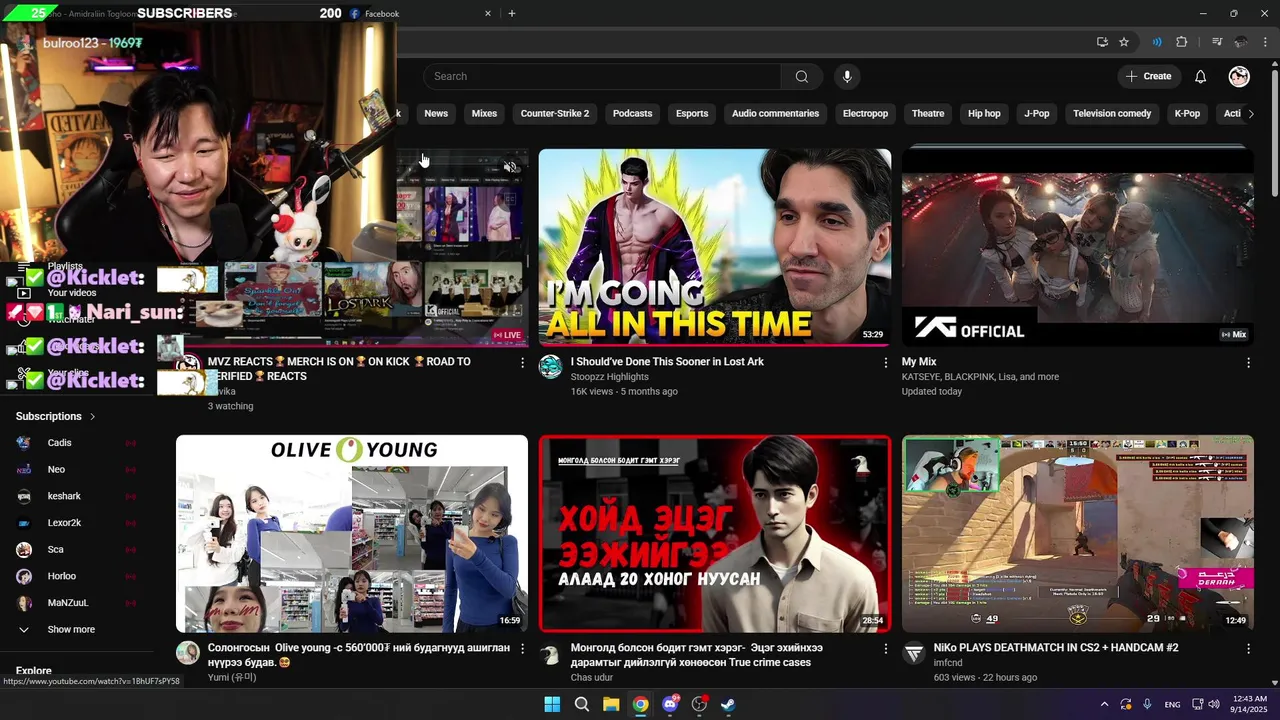Viewport: 1280px width, 720px height.
Task: Open Chrome three-dot menu
Action: click(x=1265, y=42)
